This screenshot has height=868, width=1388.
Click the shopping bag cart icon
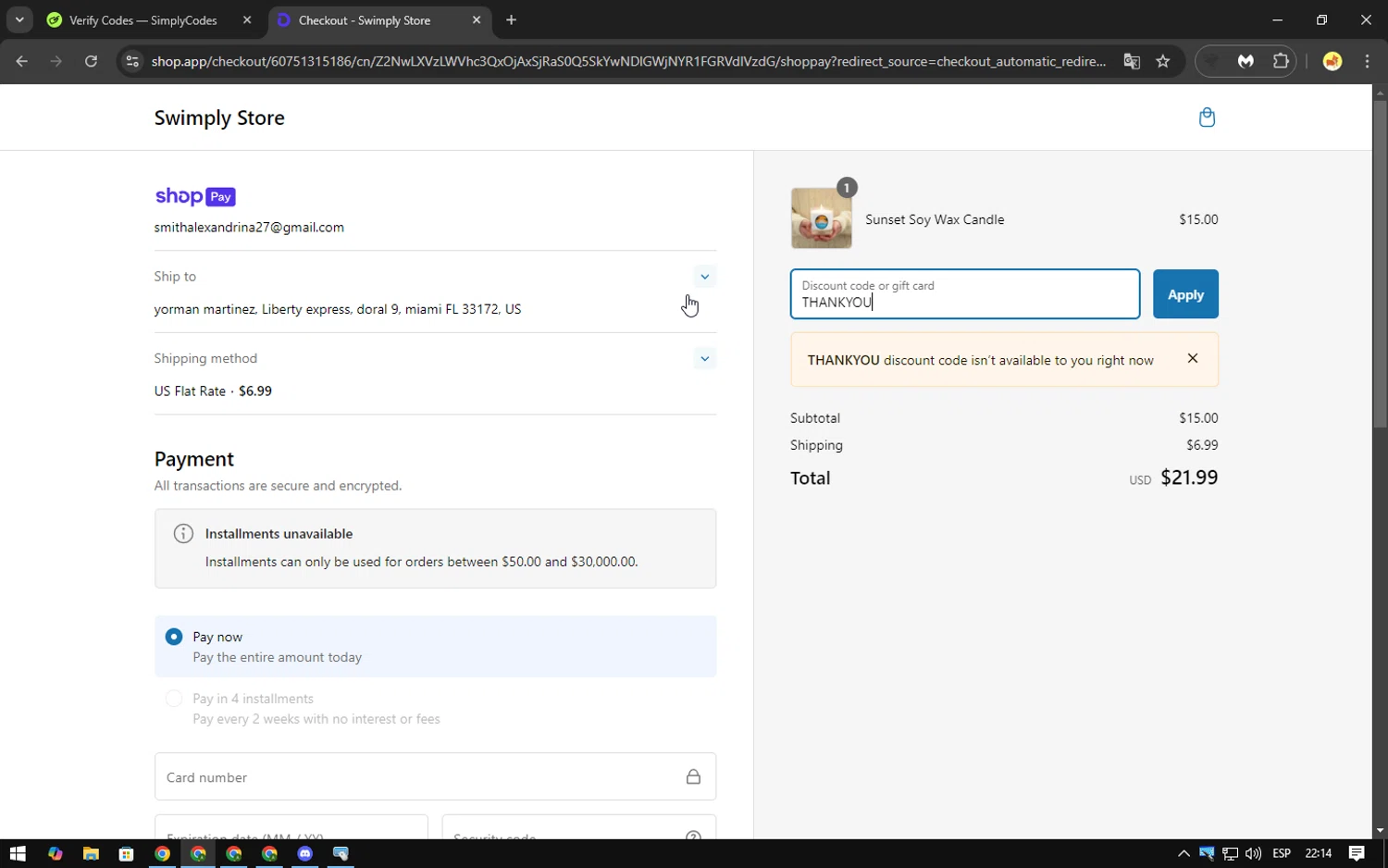[x=1207, y=118]
